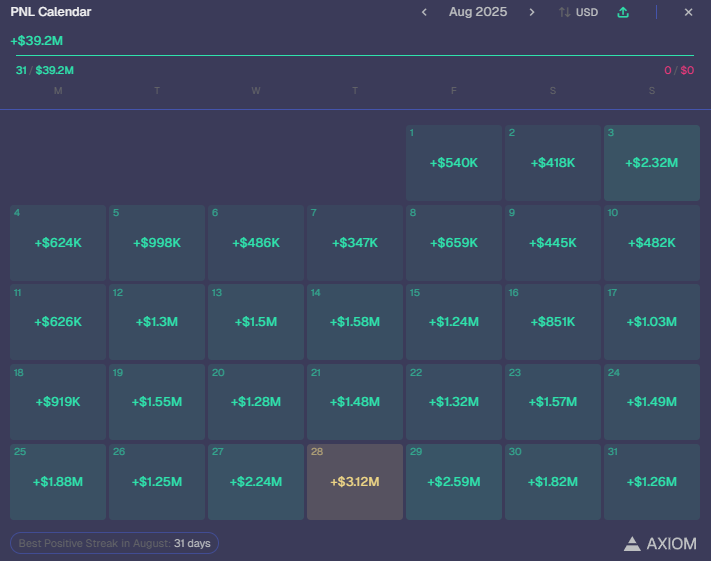View day 22 PNL of +$1.32M

pyautogui.click(x=454, y=402)
